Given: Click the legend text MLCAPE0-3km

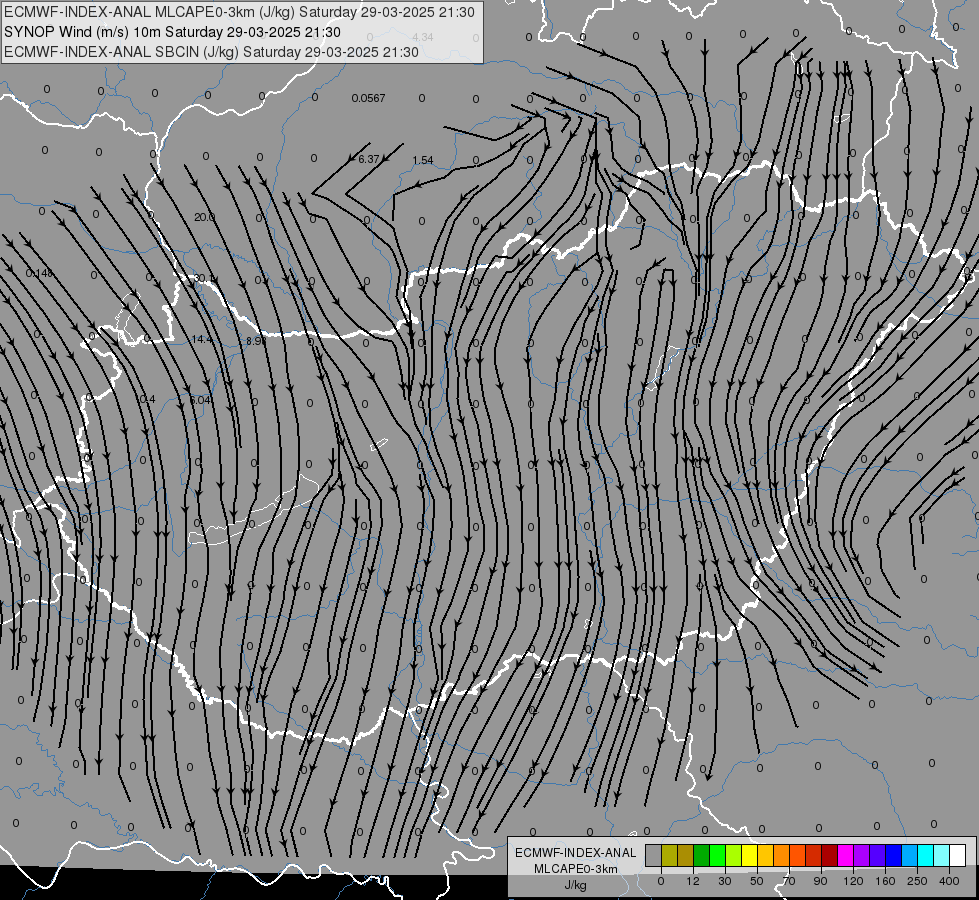Looking at the screenshot, I should 576,869.
